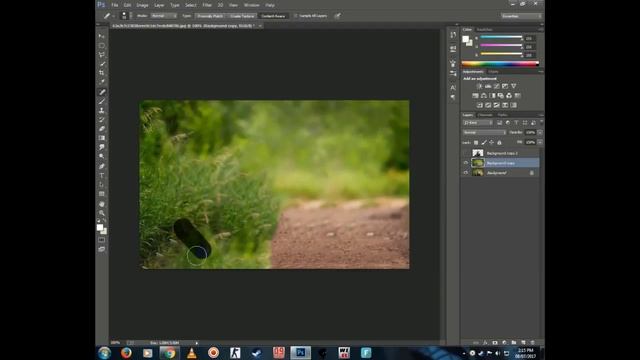640x360 pixels.
Task: Select the Move tool
Action: click(x=102, y=36)
